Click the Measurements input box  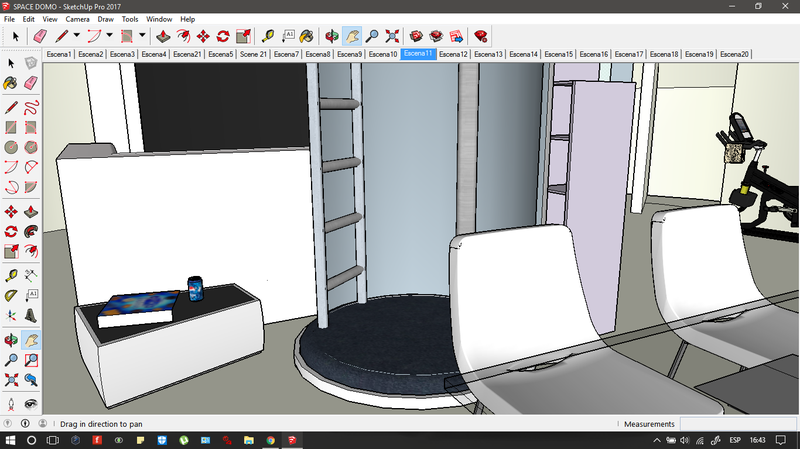pyautogui.click(x=738, y=424)
